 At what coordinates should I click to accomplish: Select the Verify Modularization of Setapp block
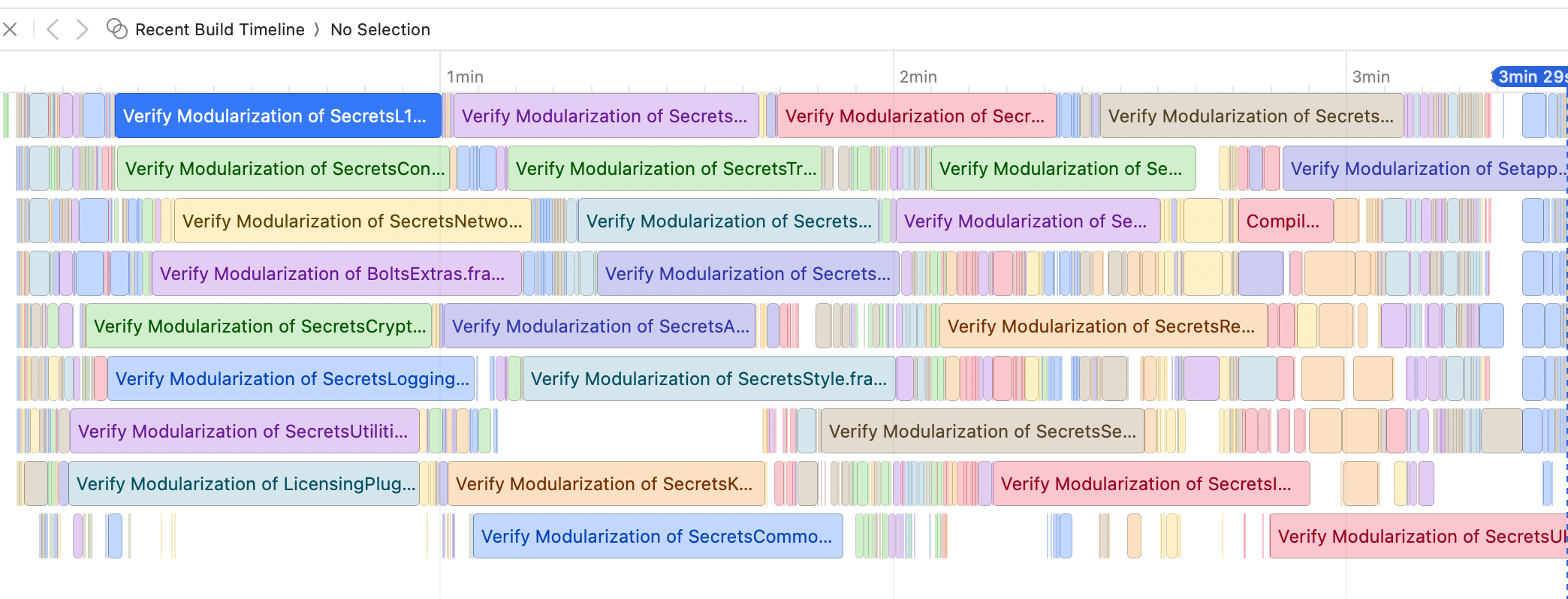coord(1426,168)
